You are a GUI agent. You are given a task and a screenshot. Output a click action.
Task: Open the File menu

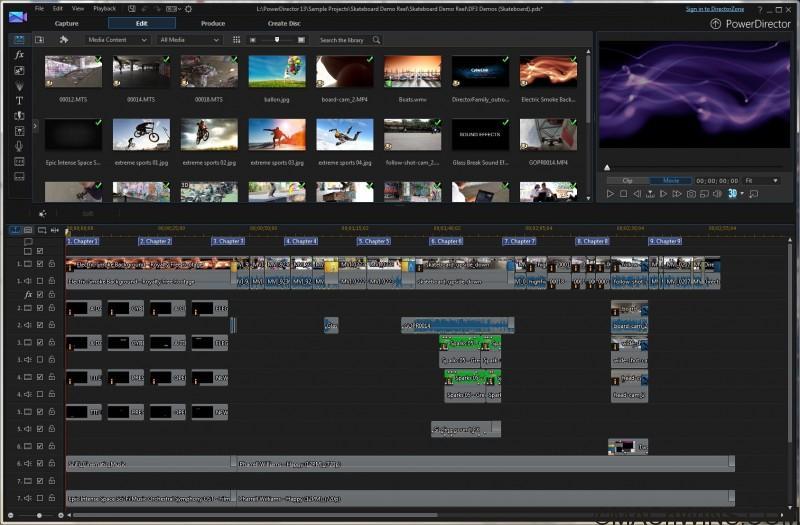[39, 9]
